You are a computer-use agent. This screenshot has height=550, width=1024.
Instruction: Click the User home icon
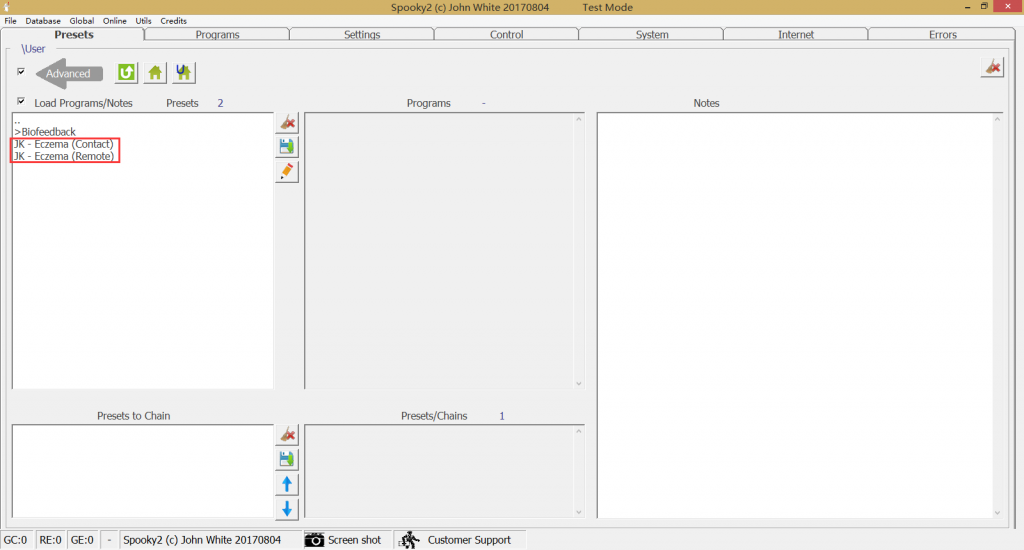coord(183,73)
